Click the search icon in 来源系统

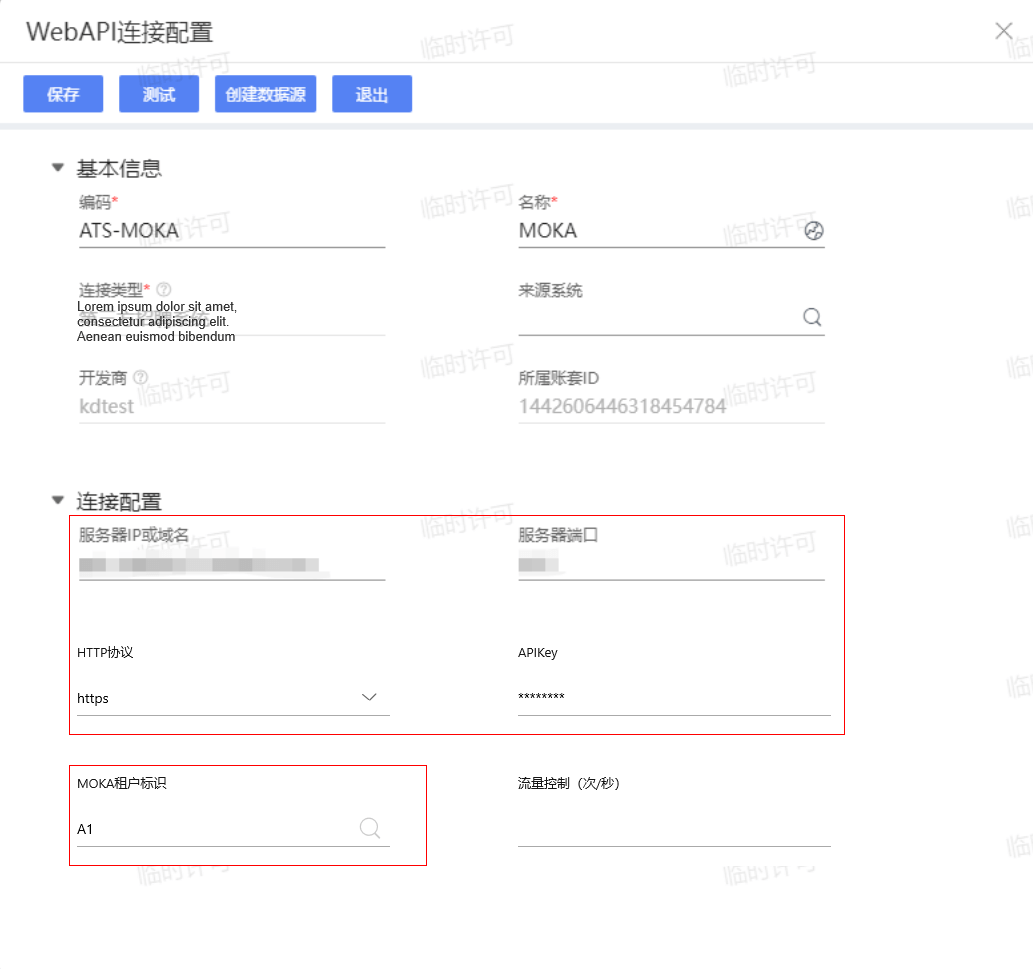coord(812,317)
